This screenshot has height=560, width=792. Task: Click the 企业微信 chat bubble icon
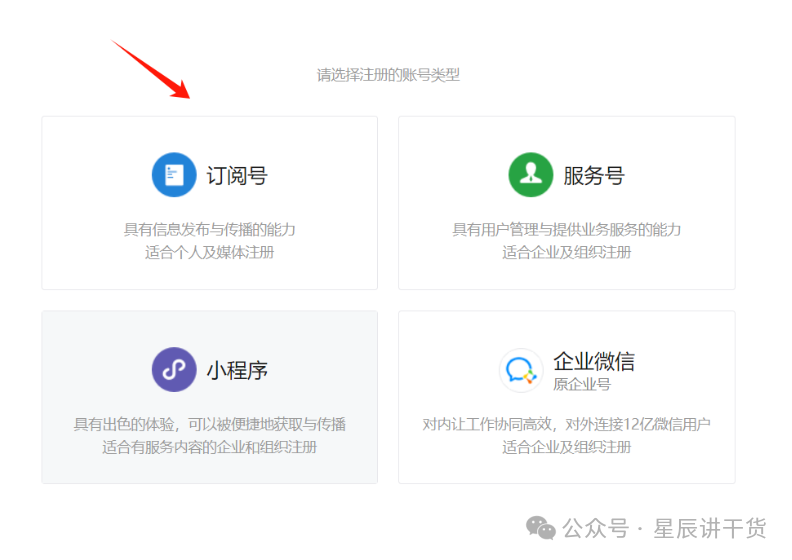[x=521, y=370]
